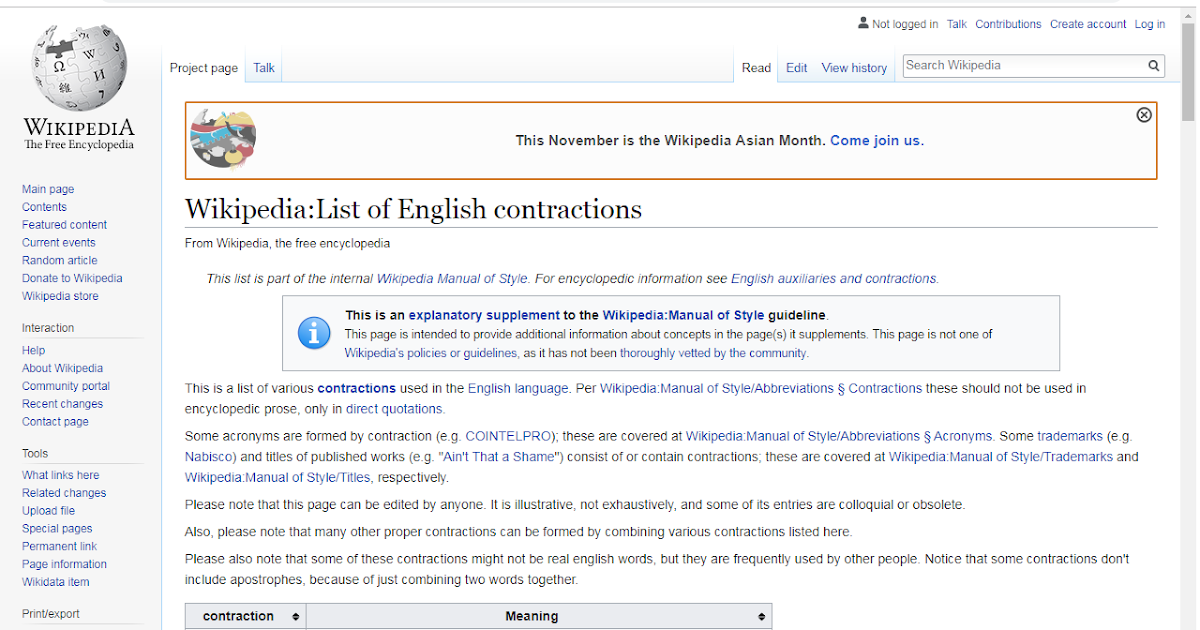
Task: Open Page information
Action: 64,566
